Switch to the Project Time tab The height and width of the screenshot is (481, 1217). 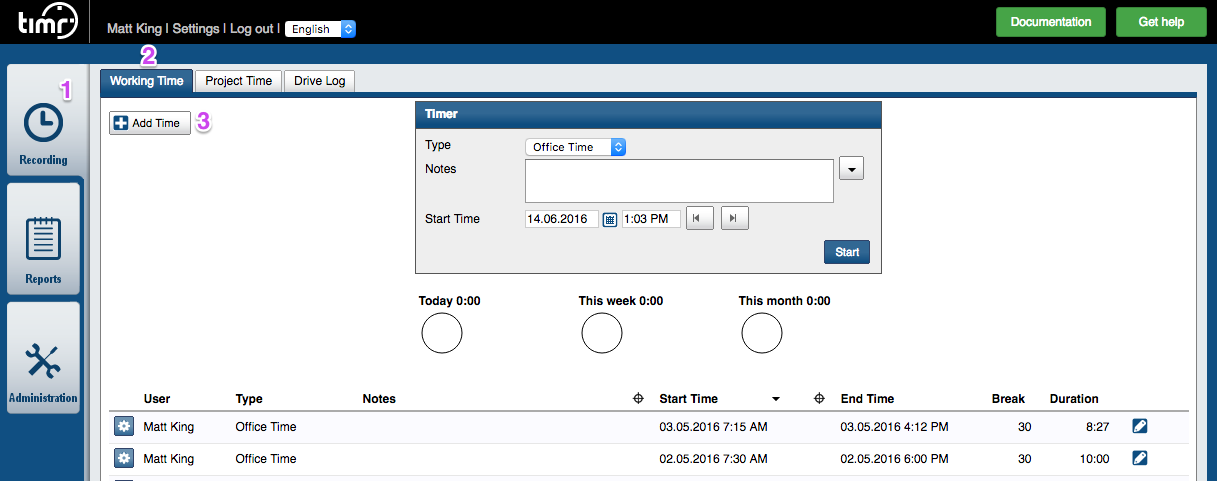(x=239, y=81)
